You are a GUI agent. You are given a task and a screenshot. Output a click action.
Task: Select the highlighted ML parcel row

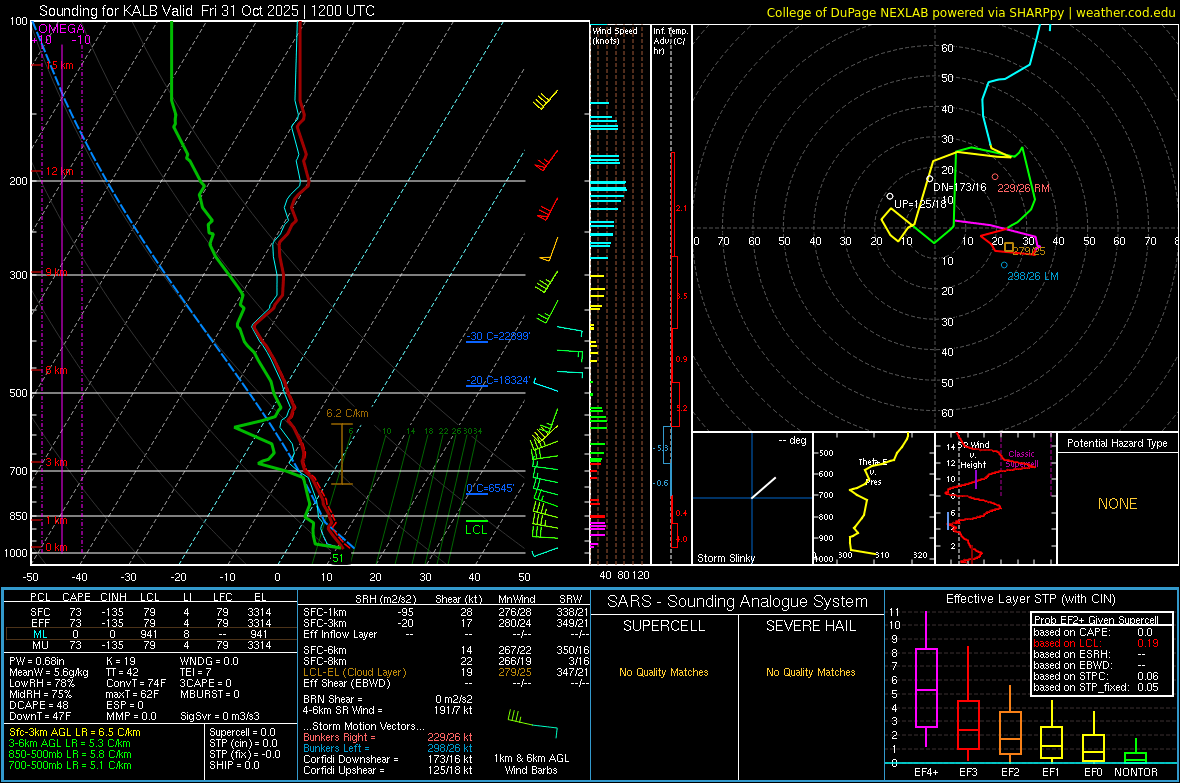[x=149, y=635]
